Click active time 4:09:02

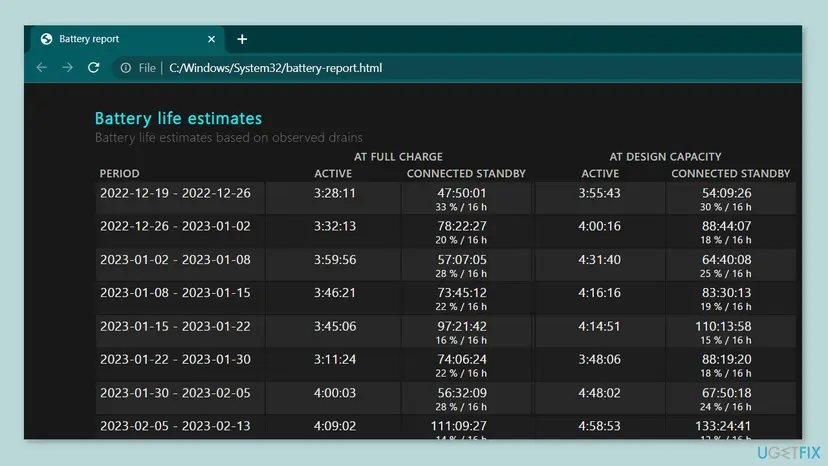pos(335,426)
